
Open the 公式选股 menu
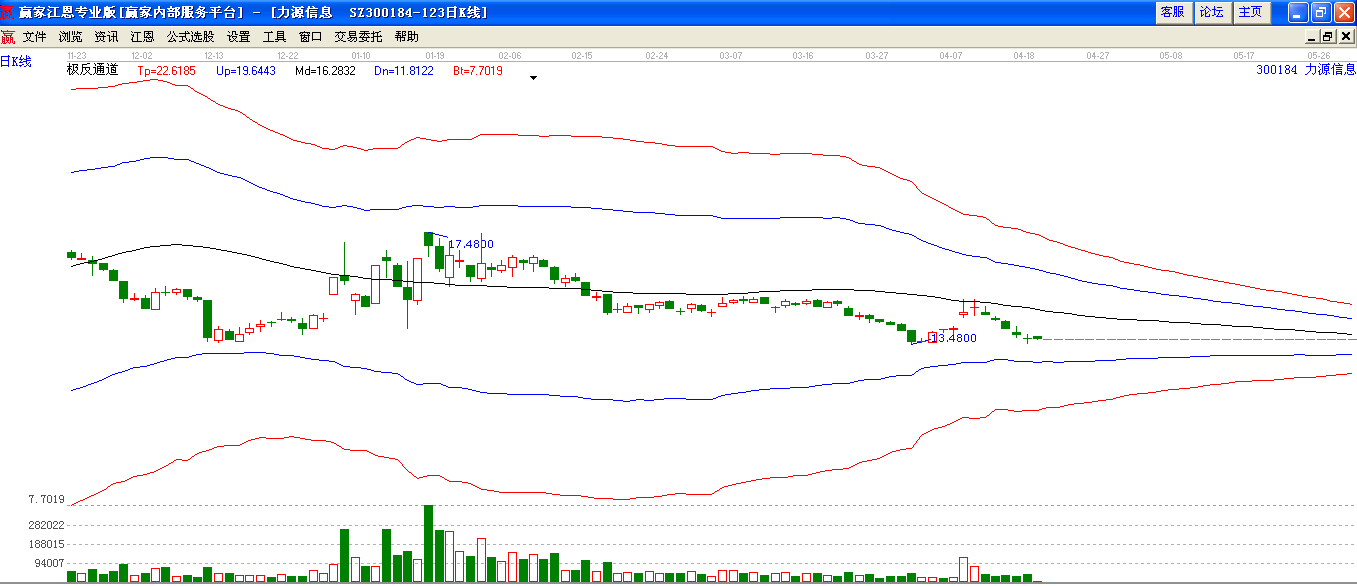coord(190,37)
